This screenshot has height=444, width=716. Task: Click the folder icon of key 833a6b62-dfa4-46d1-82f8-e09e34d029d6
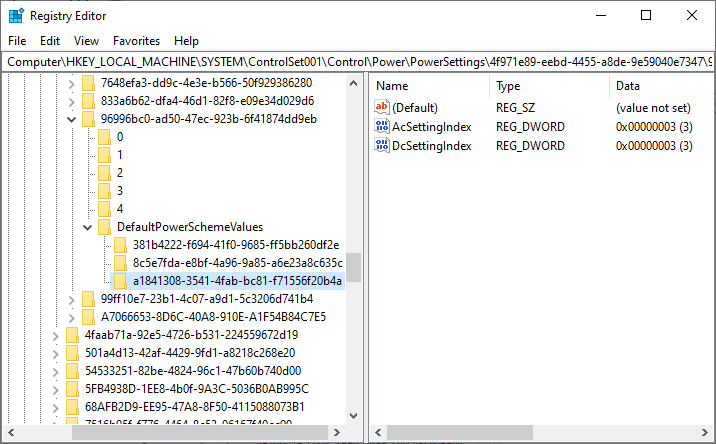88,101
